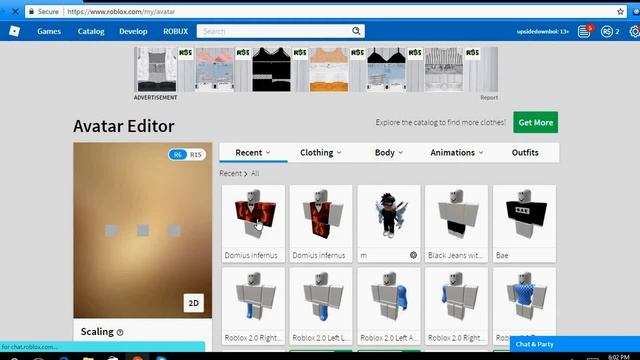Click the browser address bar URL
Screen dimensions: 640x360
(x=121, y=11)
